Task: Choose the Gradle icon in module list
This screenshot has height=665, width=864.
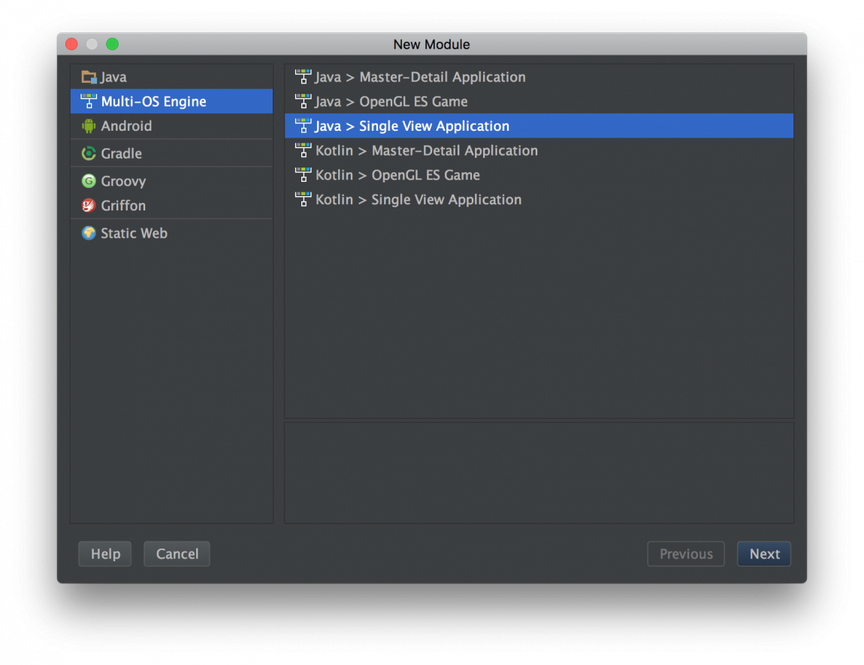Action: (89, 153)
